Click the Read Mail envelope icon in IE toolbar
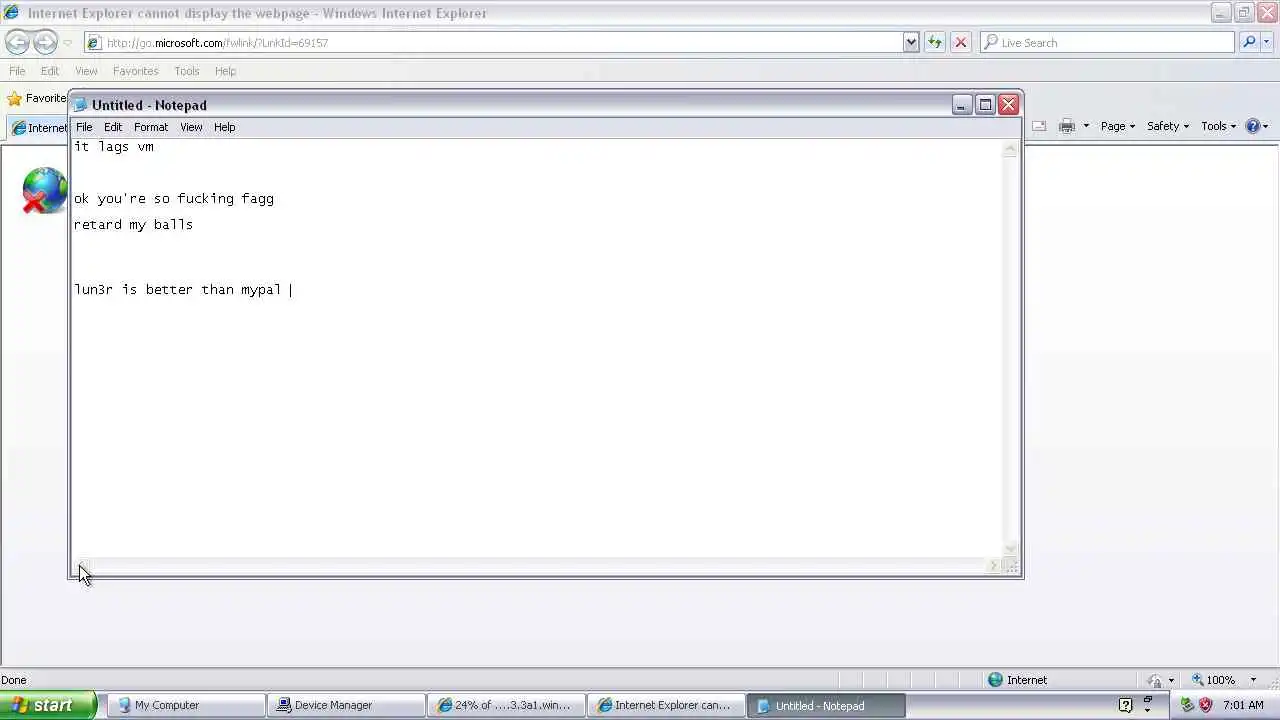Viewport: 1280px width, 720px height. tap(1039, 126)
